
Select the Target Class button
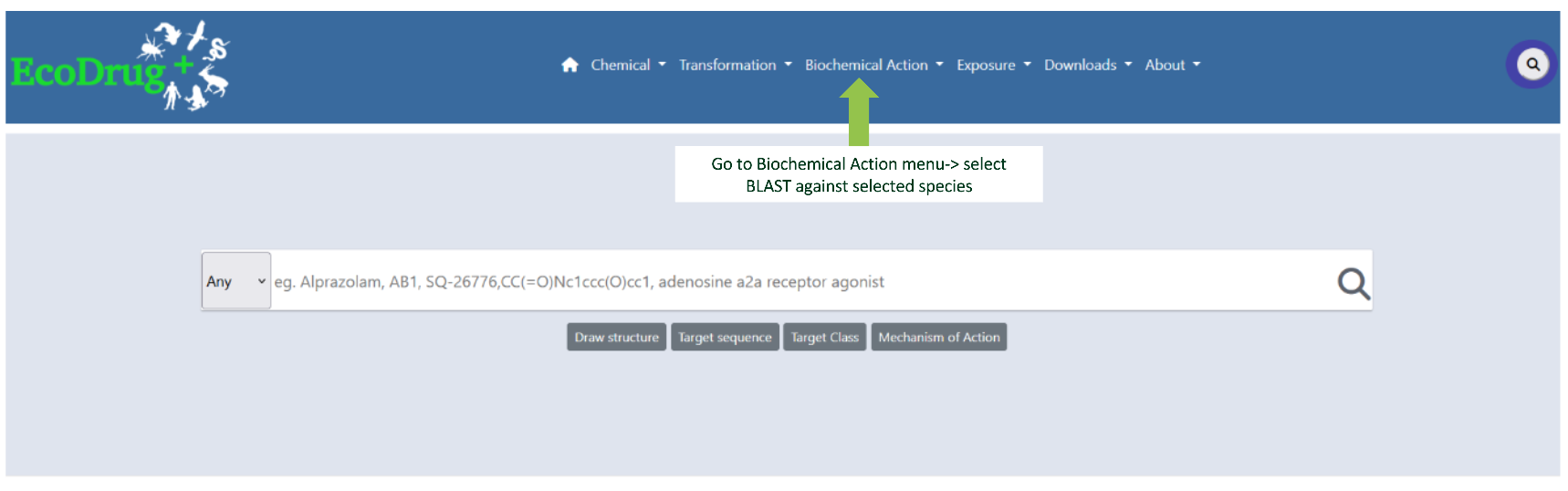click(x=825, y=337)
